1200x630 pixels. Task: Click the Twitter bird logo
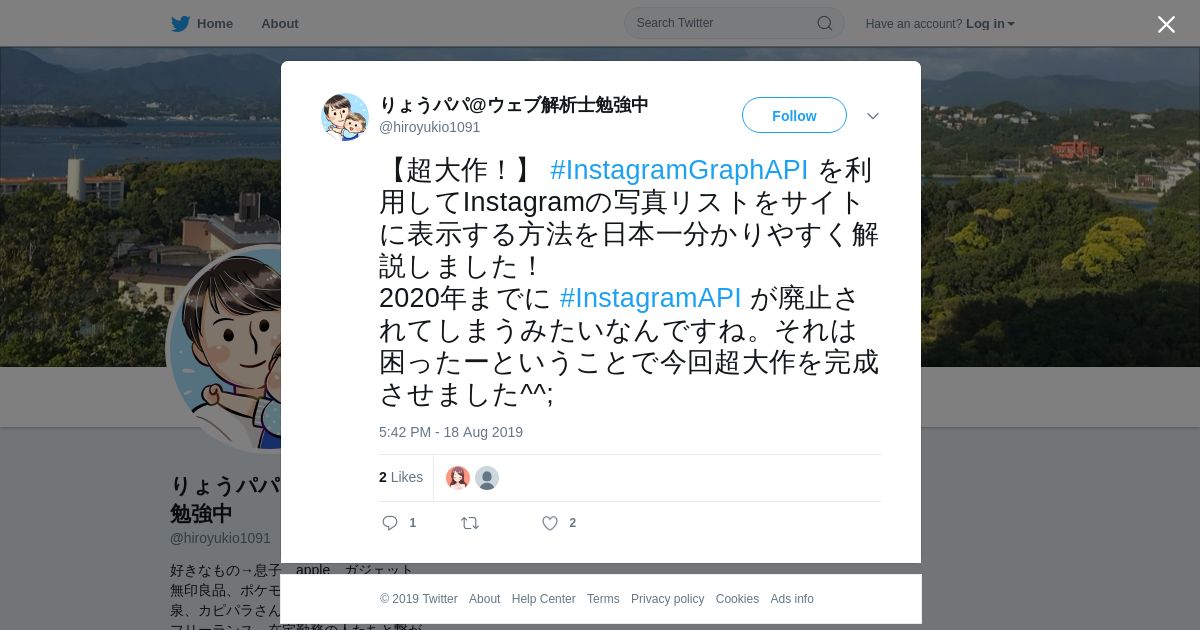(180, 24)
